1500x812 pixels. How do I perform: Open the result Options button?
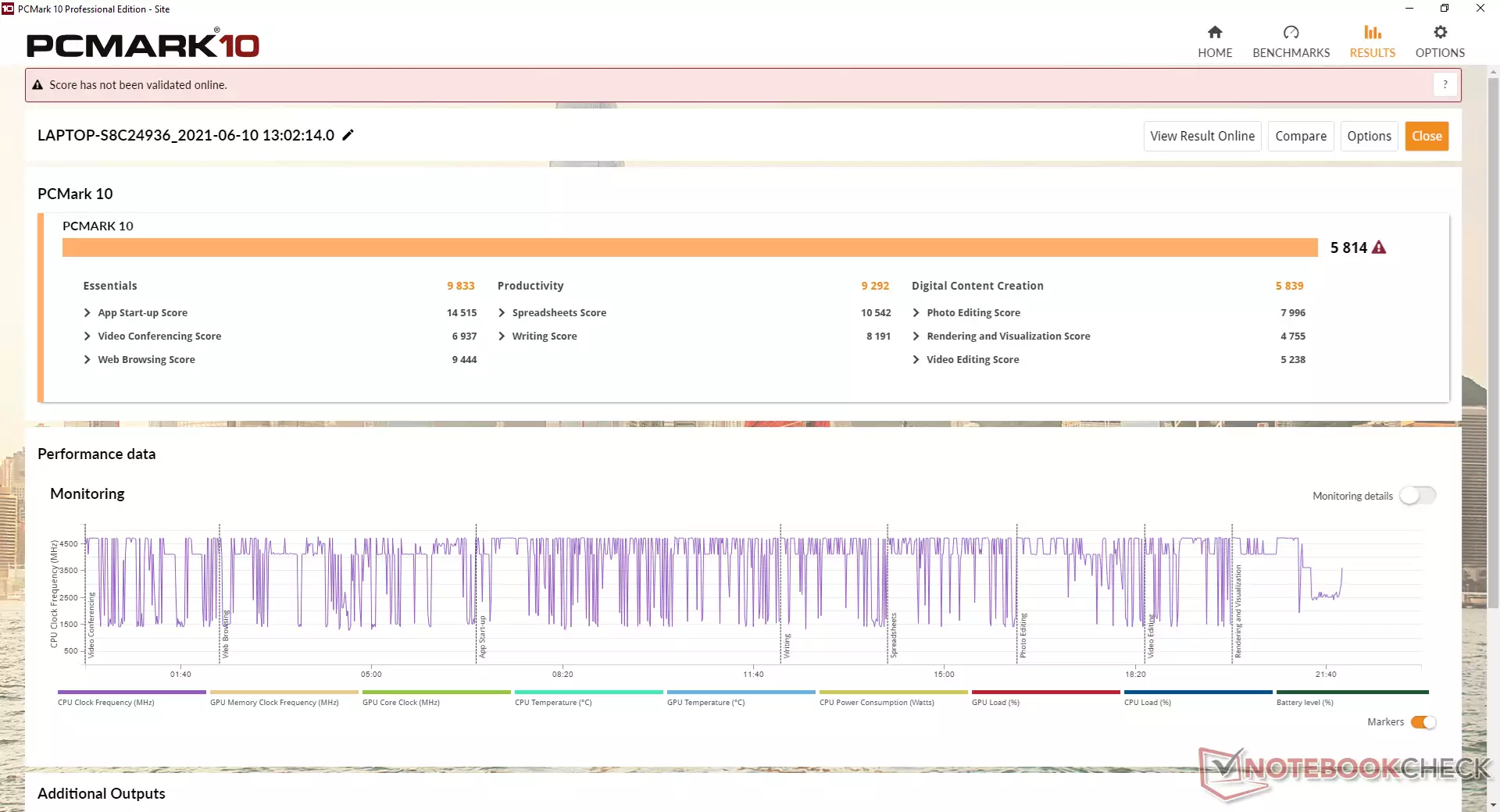point(1369,136)
